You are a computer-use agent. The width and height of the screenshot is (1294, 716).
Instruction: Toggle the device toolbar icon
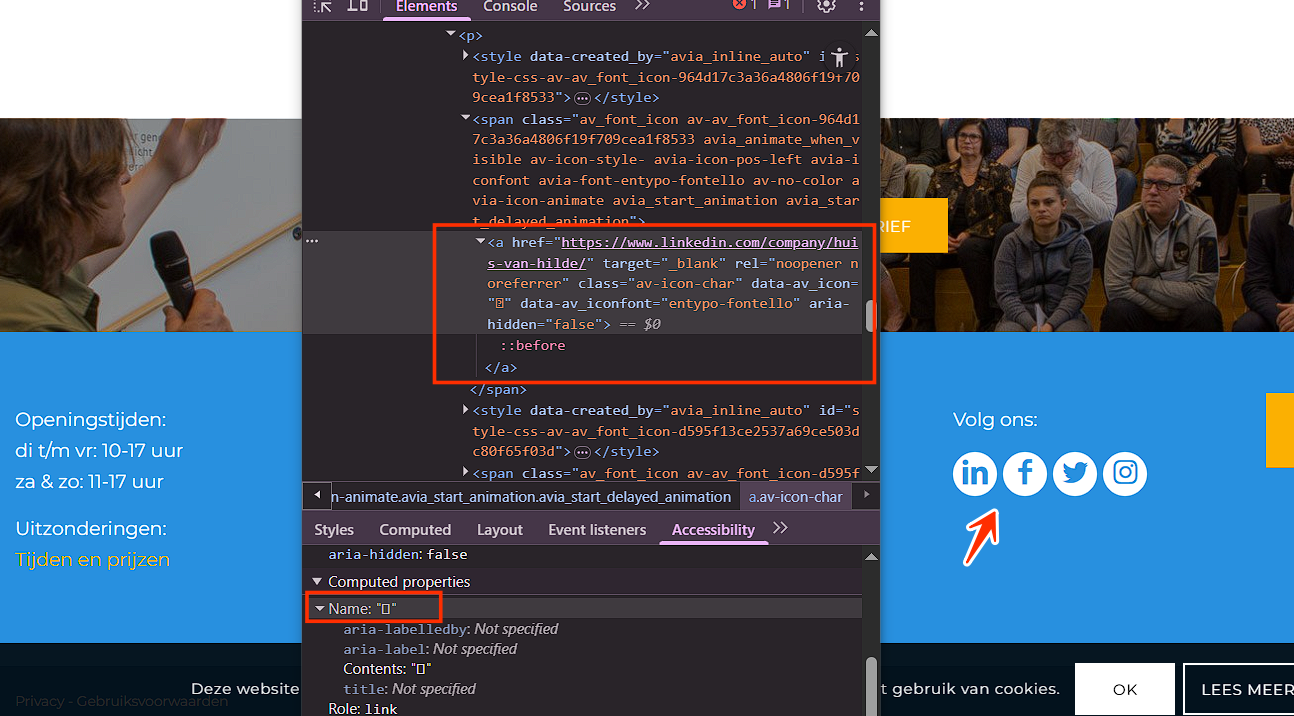pos(357,6)
